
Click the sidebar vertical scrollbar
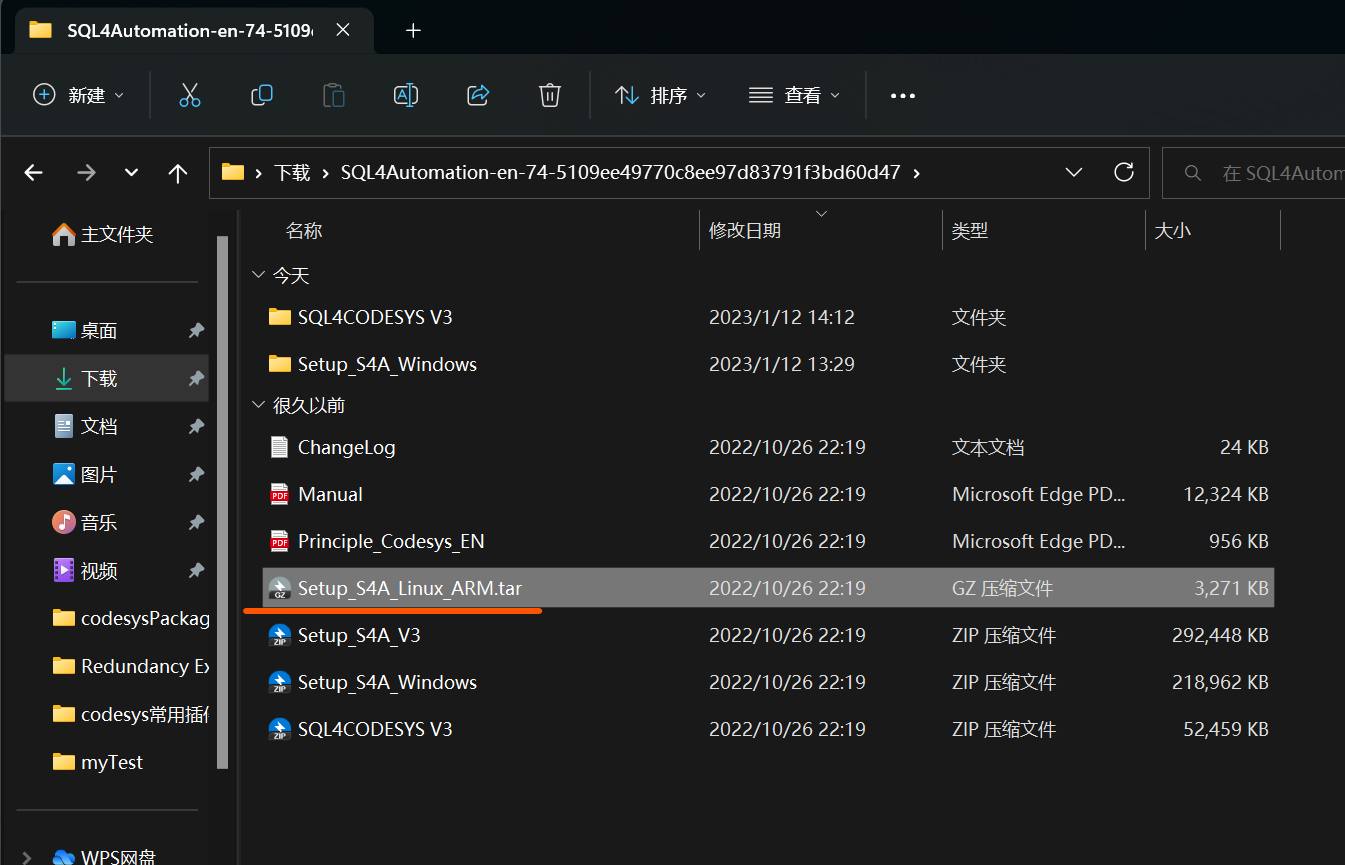point(222,500)
